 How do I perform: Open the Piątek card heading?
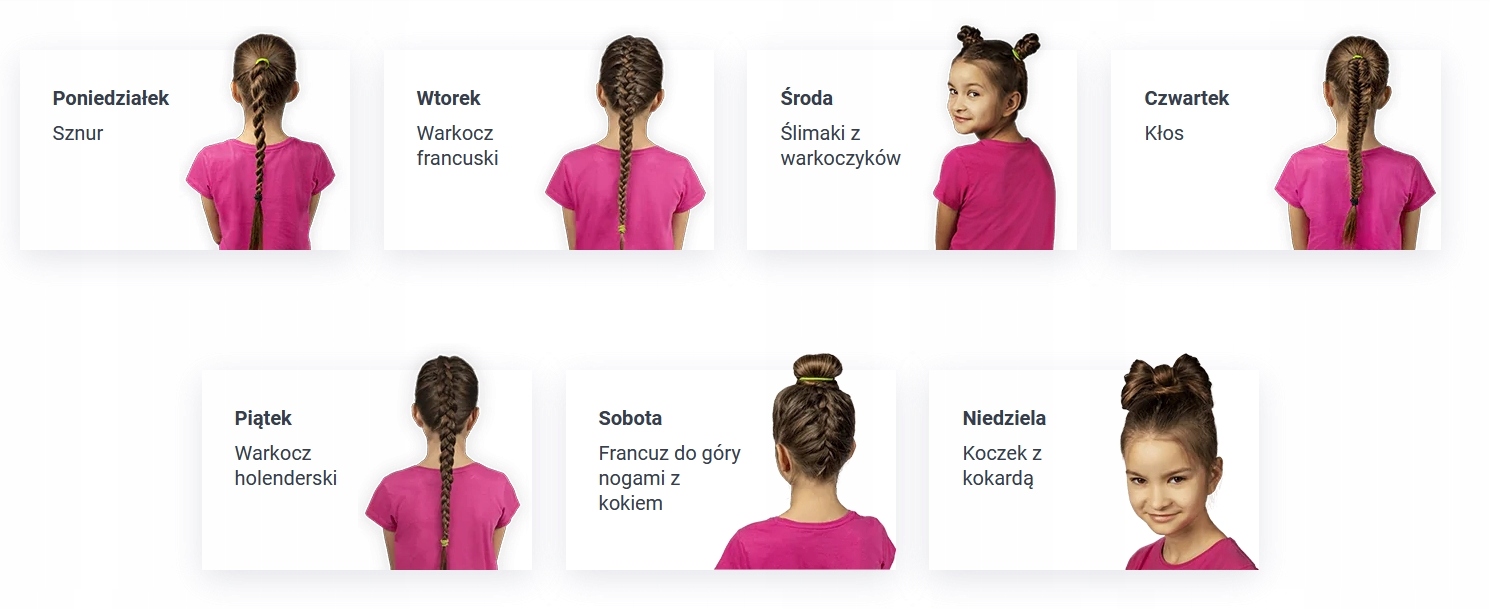[x=263, y=418]
